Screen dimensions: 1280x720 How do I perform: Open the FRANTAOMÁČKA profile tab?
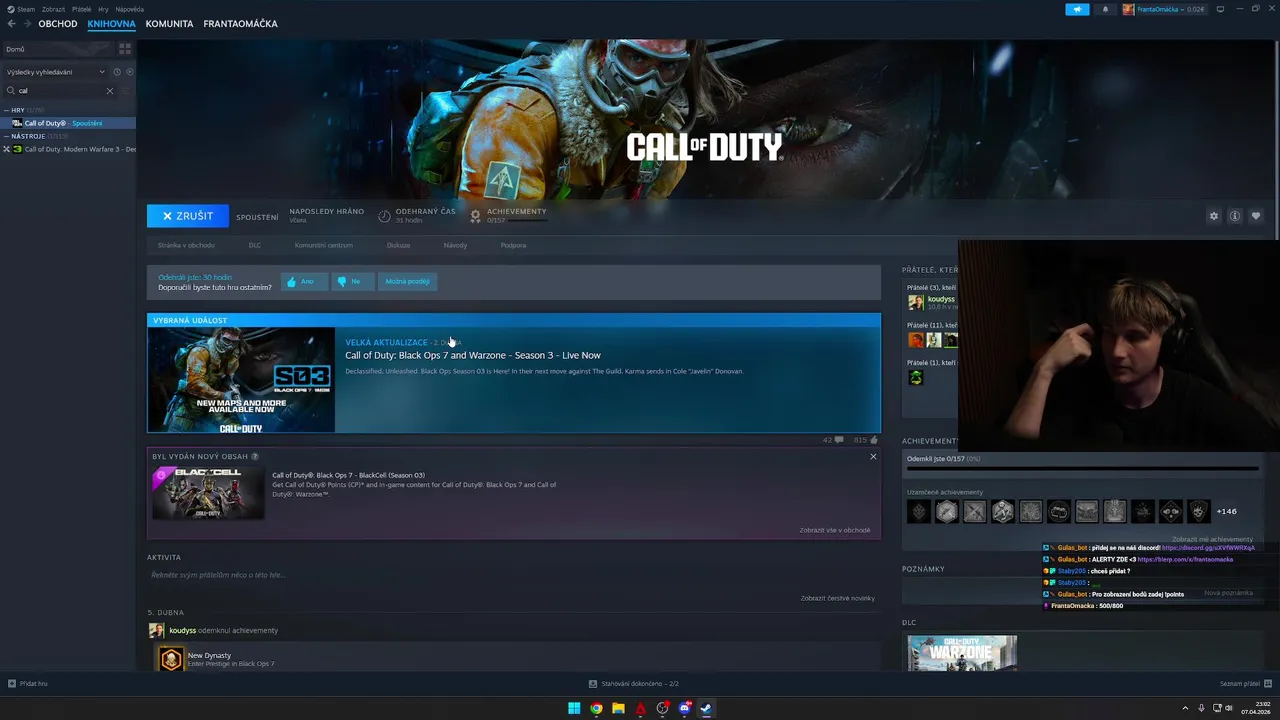point(240,24)
